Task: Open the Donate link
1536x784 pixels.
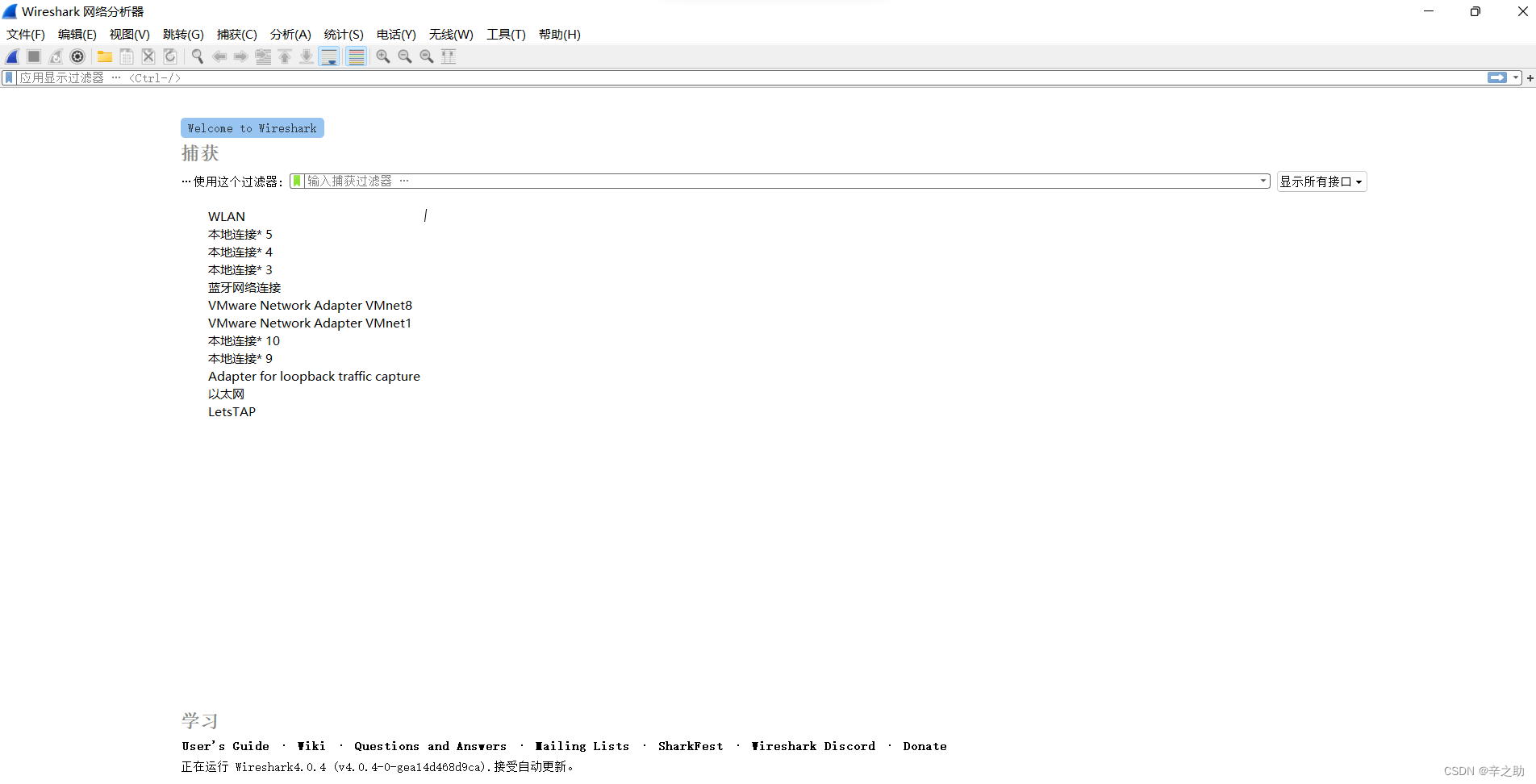Action: click(925, 746)
